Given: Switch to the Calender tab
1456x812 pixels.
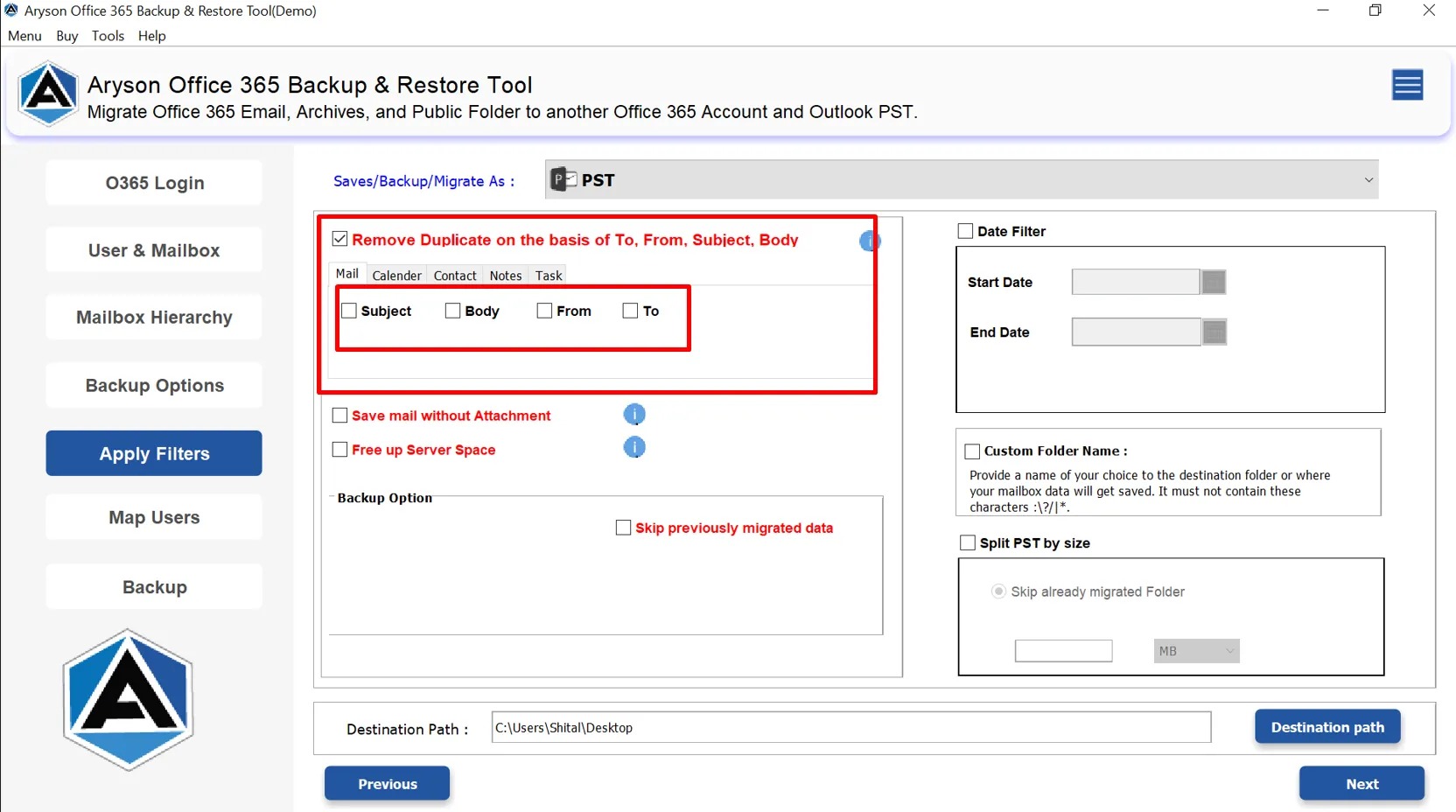Looking at the screenshot, I should click(x=396, y=275).
